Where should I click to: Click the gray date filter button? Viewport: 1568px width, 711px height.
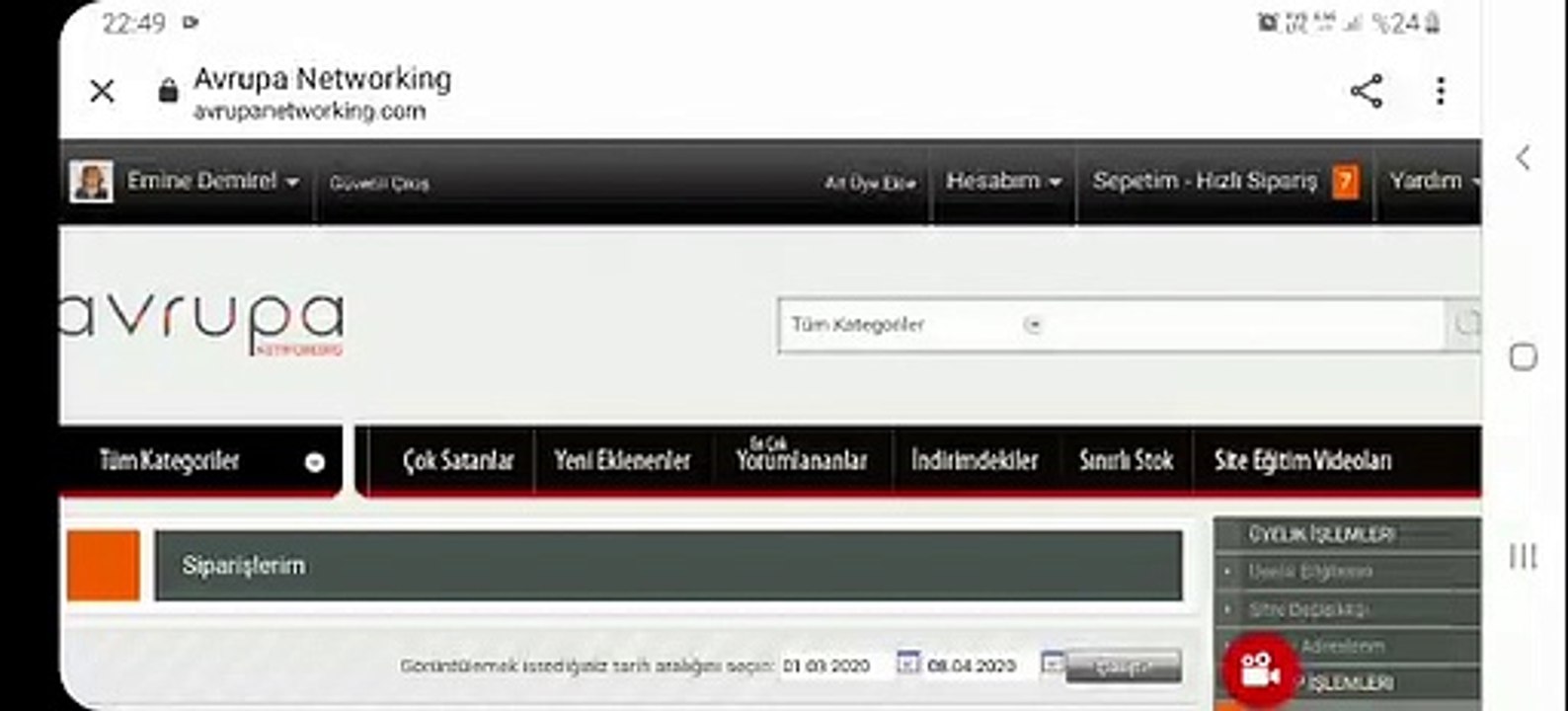[1123, 667]
